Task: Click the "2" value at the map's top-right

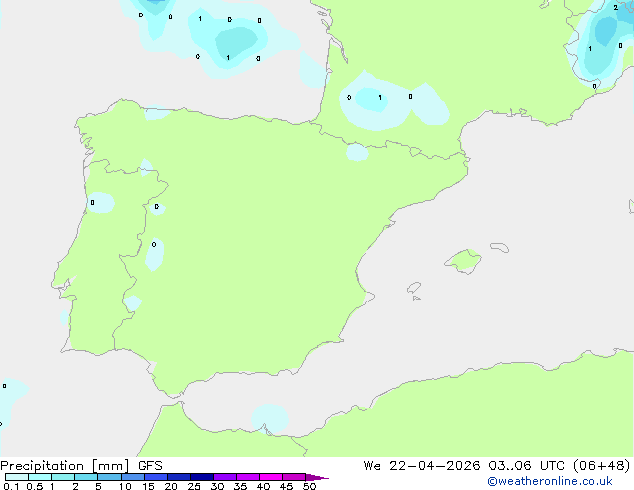Action: (x=615, y=7)
